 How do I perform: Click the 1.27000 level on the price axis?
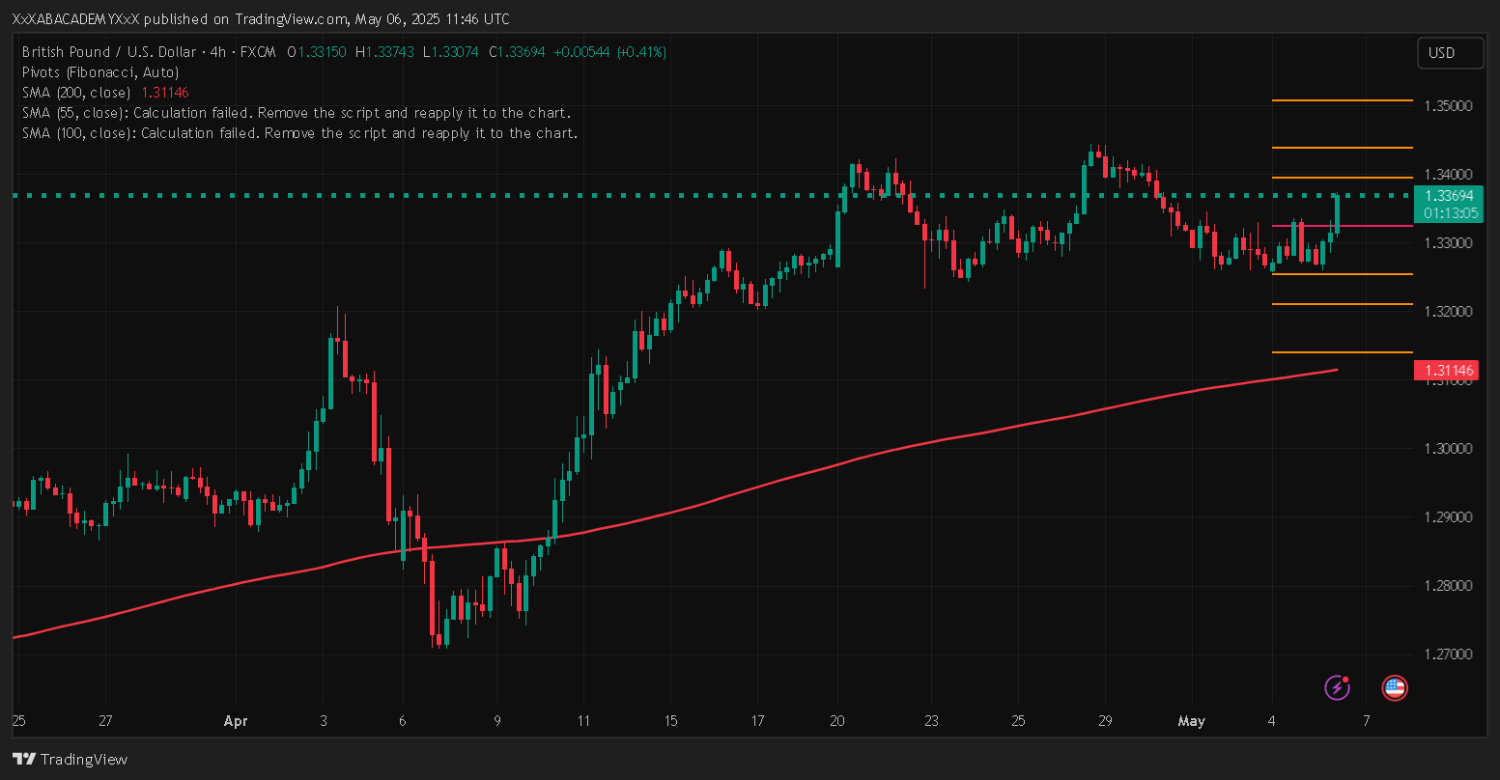click(x=1449, y=654)
